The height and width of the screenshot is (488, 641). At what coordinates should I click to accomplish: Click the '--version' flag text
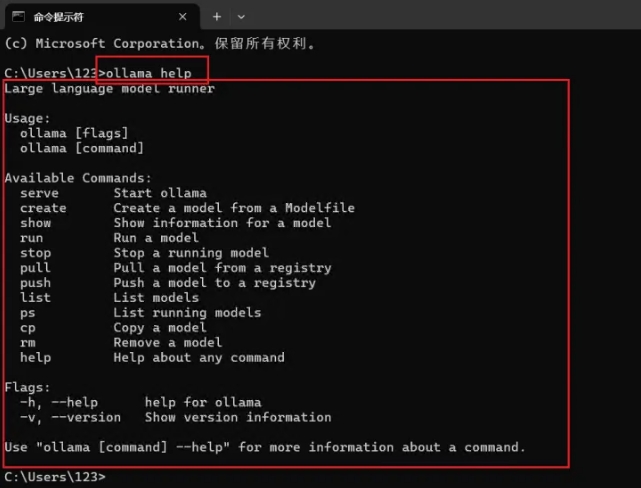[x=86, y=418]
